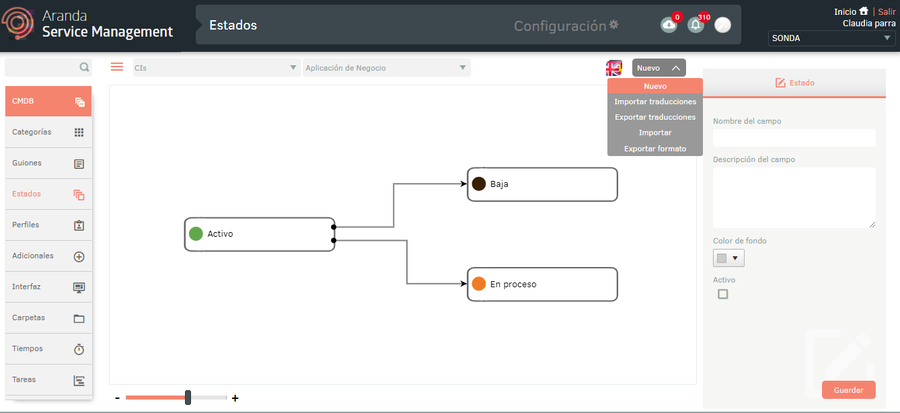Viewport: 900px width, 413px height.
Task: Click the orange En proceso circle
Action: pos(479,284)
